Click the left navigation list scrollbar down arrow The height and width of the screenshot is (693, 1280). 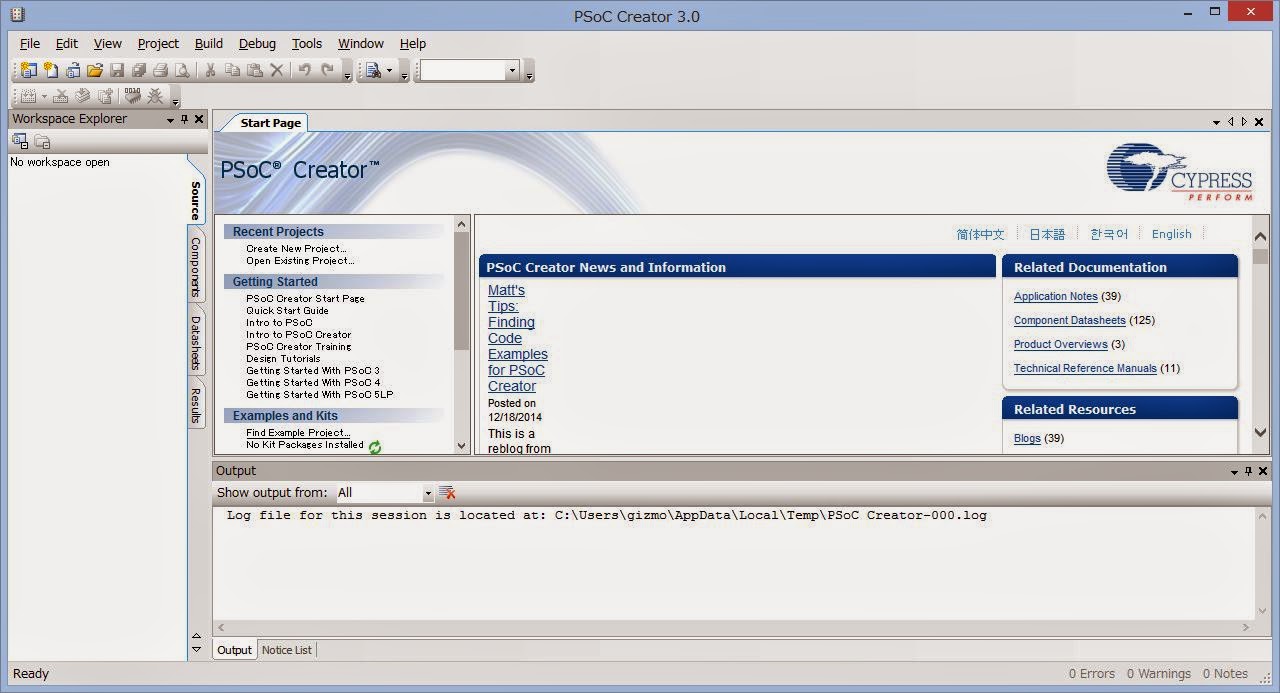461,446
